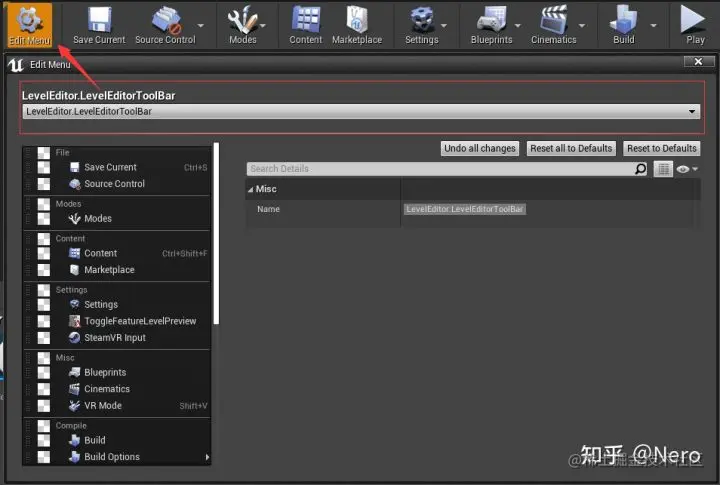
Task: Click Reset all to Defaults
Action: point(571,148)
